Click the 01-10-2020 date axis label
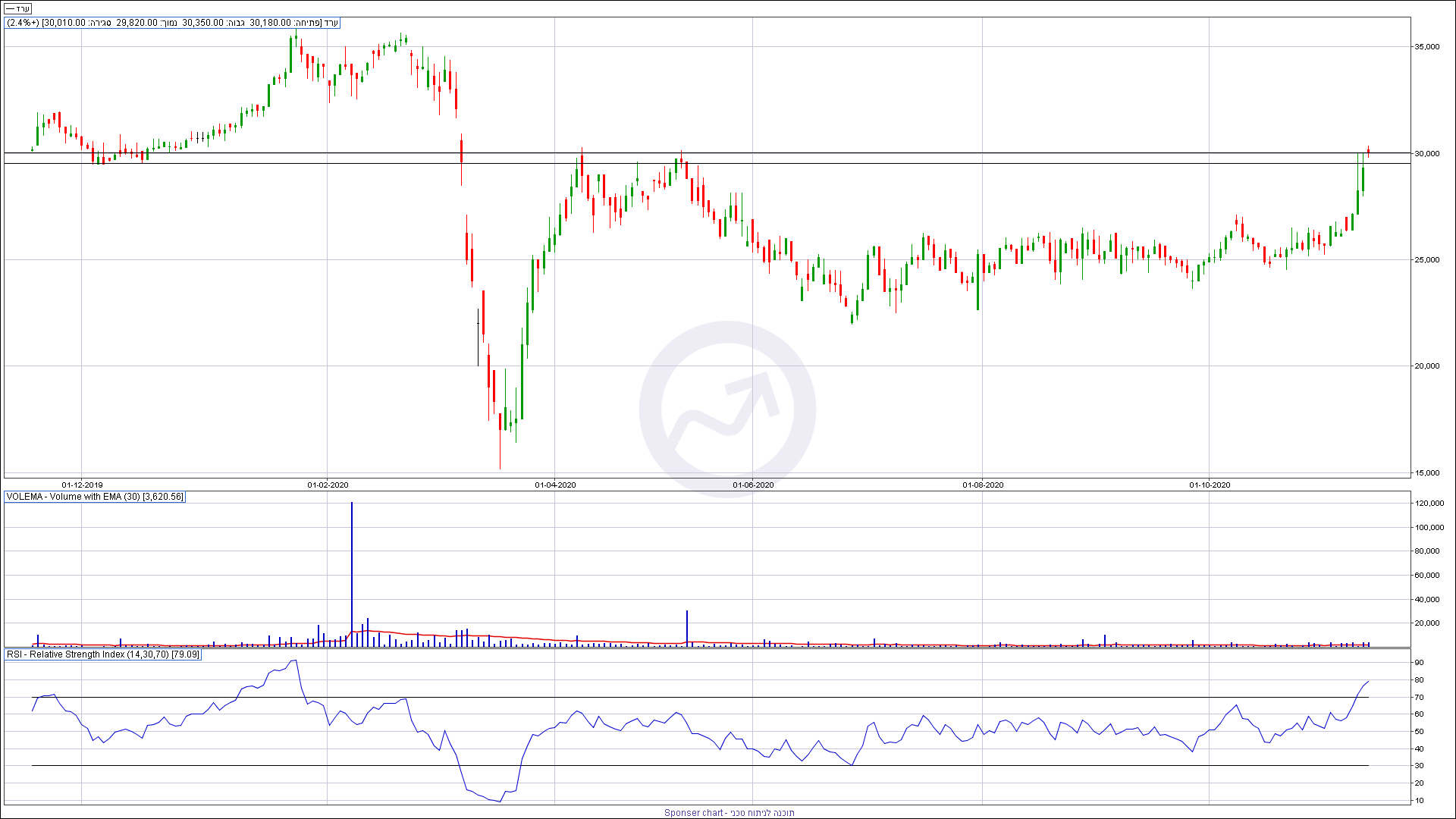The width and height of the screenshot is (1456, 819). tap(1210, 485)
